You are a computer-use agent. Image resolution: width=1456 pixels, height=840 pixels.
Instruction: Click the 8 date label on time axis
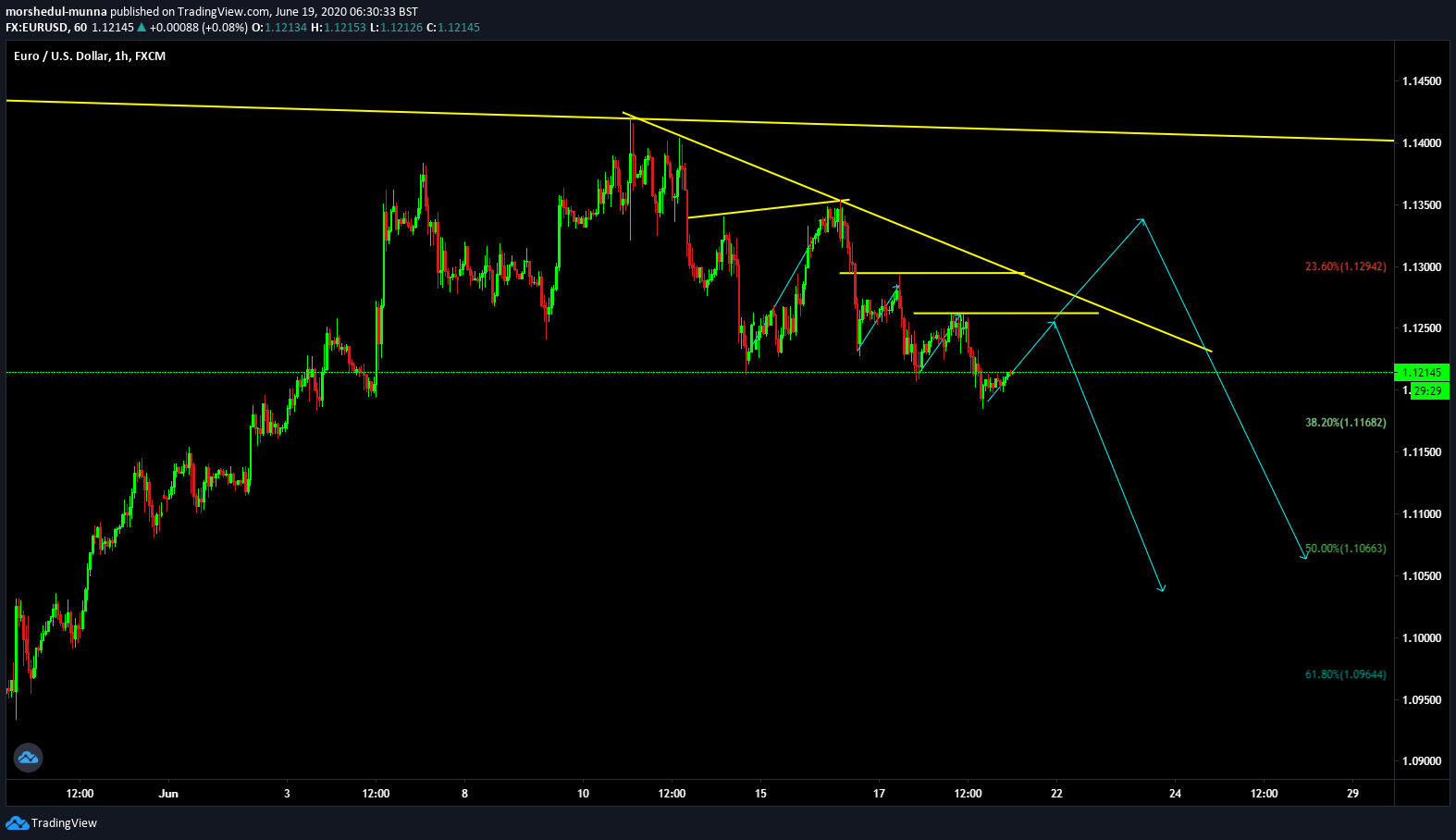(x=464, y=794)
